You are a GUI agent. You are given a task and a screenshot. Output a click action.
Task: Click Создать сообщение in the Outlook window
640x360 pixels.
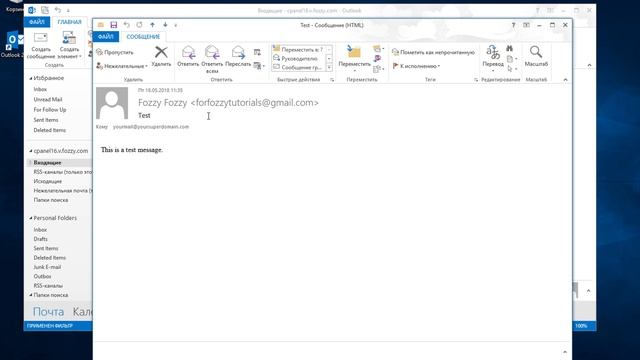click(41, 45)
